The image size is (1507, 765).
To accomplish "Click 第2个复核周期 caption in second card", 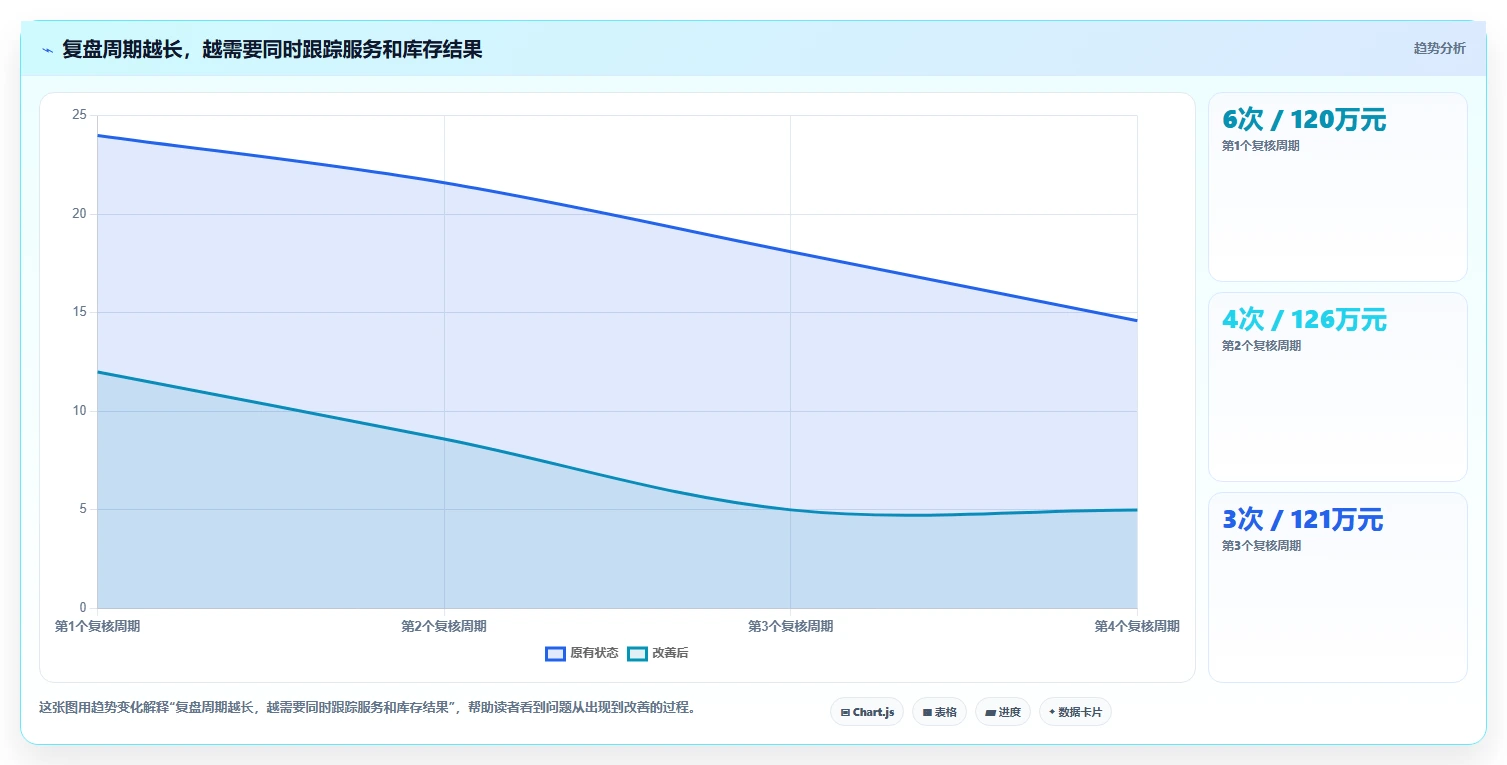I will tap(1261, 346).
